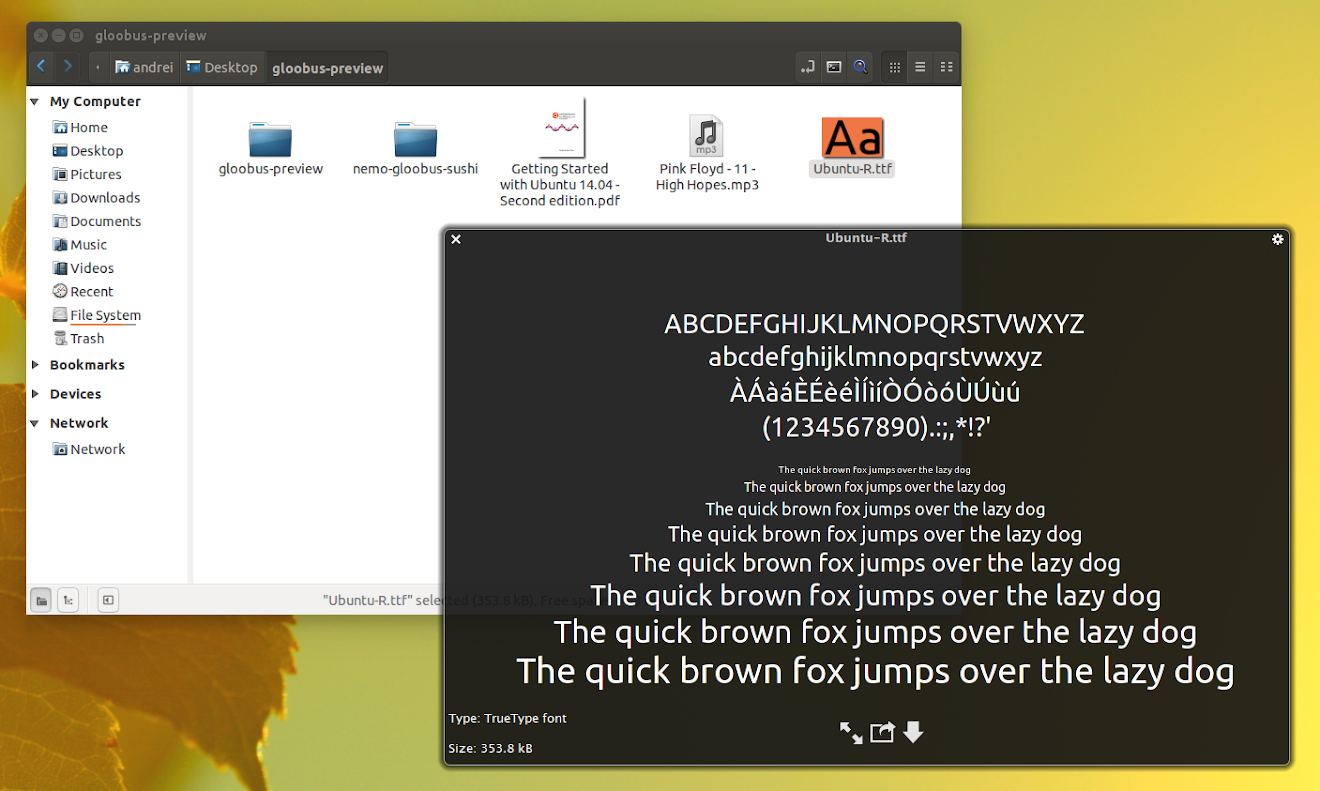Switch to icon grid view
This screenshot has width=1320, height=791.
pos(894,67)
